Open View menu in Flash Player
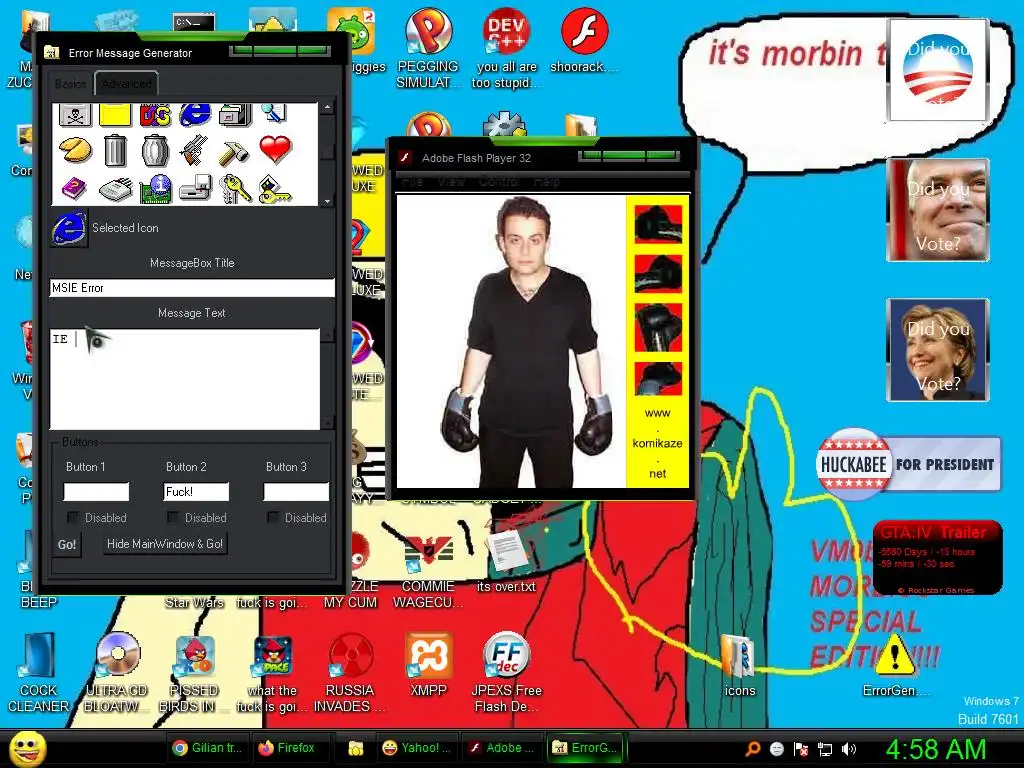The height and width of the screenshot is (768, 1024). [451, 182]
